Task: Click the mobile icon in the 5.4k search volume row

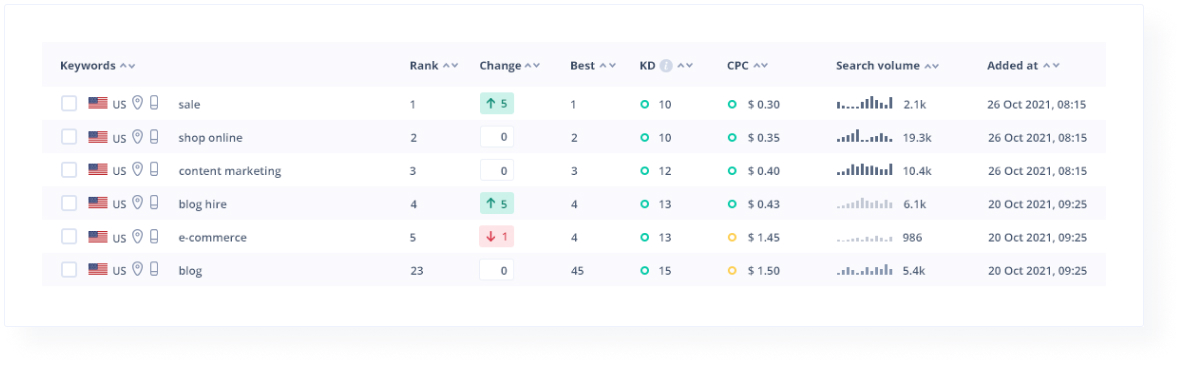Action: (x=153, y=269)
